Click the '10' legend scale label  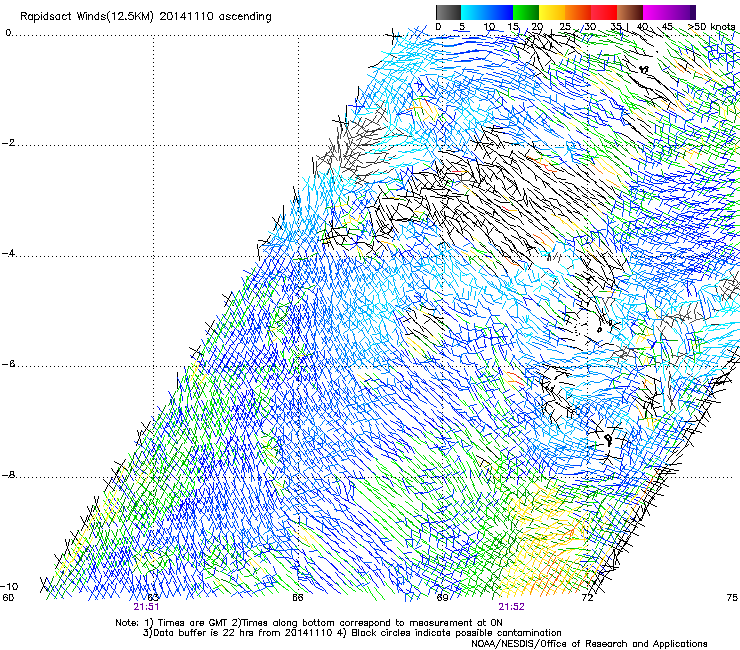point(489,27)
